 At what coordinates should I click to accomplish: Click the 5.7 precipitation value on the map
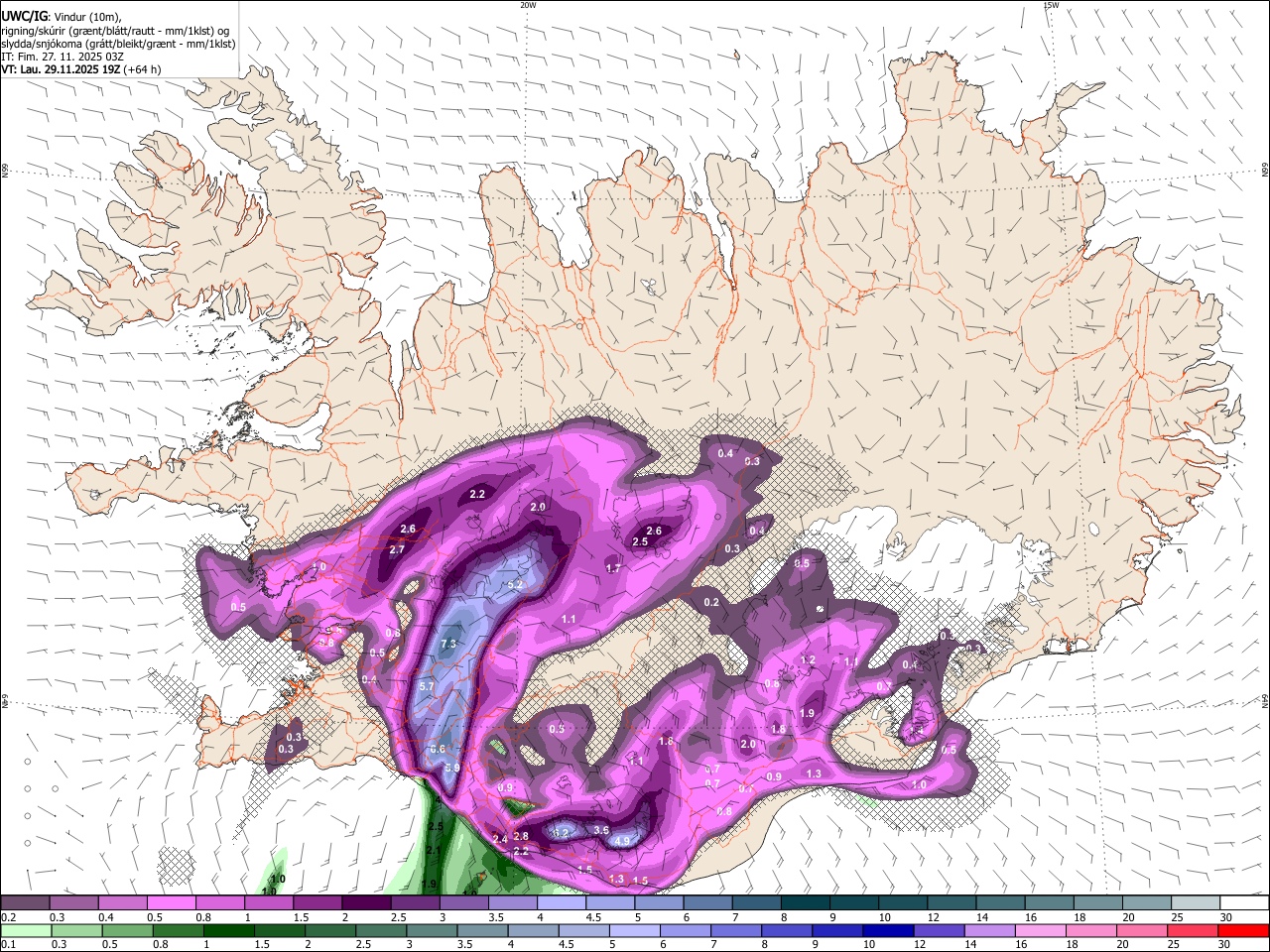[x=428, y=686]
